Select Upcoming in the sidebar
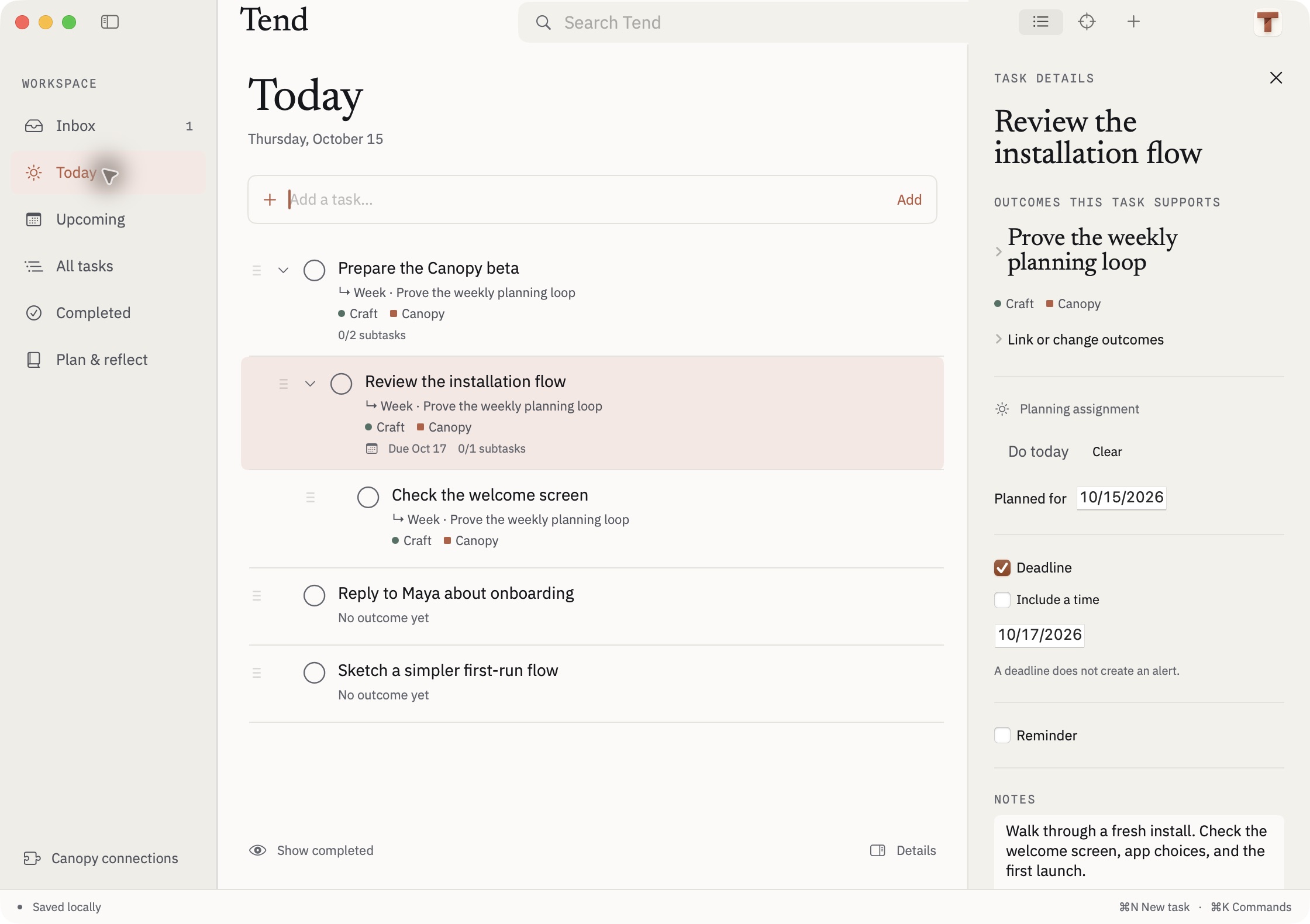The width and height of the screenshot is (1310, 924). 108,219
